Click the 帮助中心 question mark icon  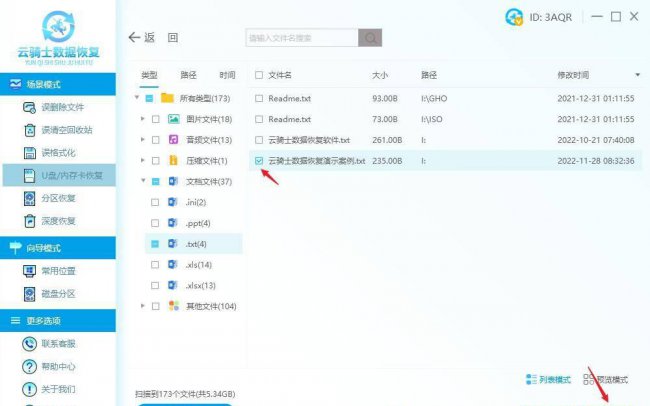pos(29,367)
